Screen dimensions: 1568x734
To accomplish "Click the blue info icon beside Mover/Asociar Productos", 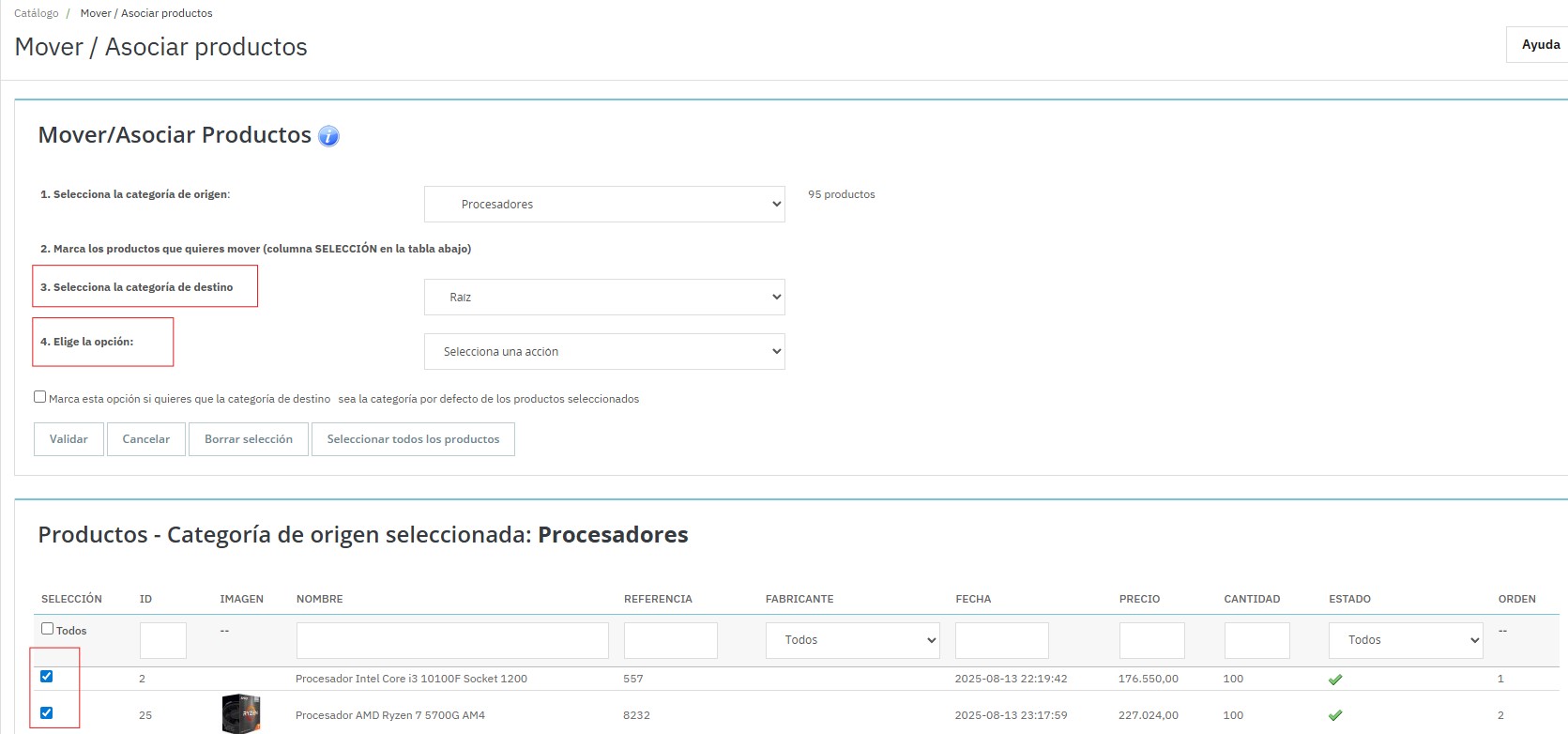I will pos(328,136).
